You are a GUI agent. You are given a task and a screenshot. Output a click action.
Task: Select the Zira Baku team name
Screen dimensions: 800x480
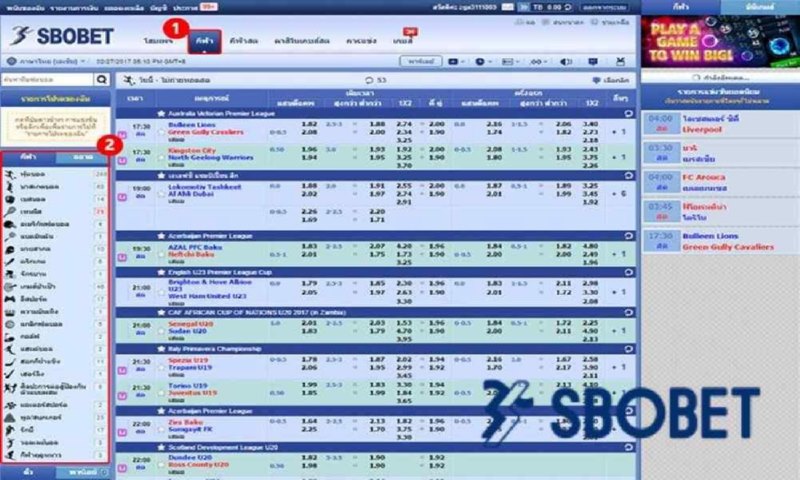coord(186,422)
